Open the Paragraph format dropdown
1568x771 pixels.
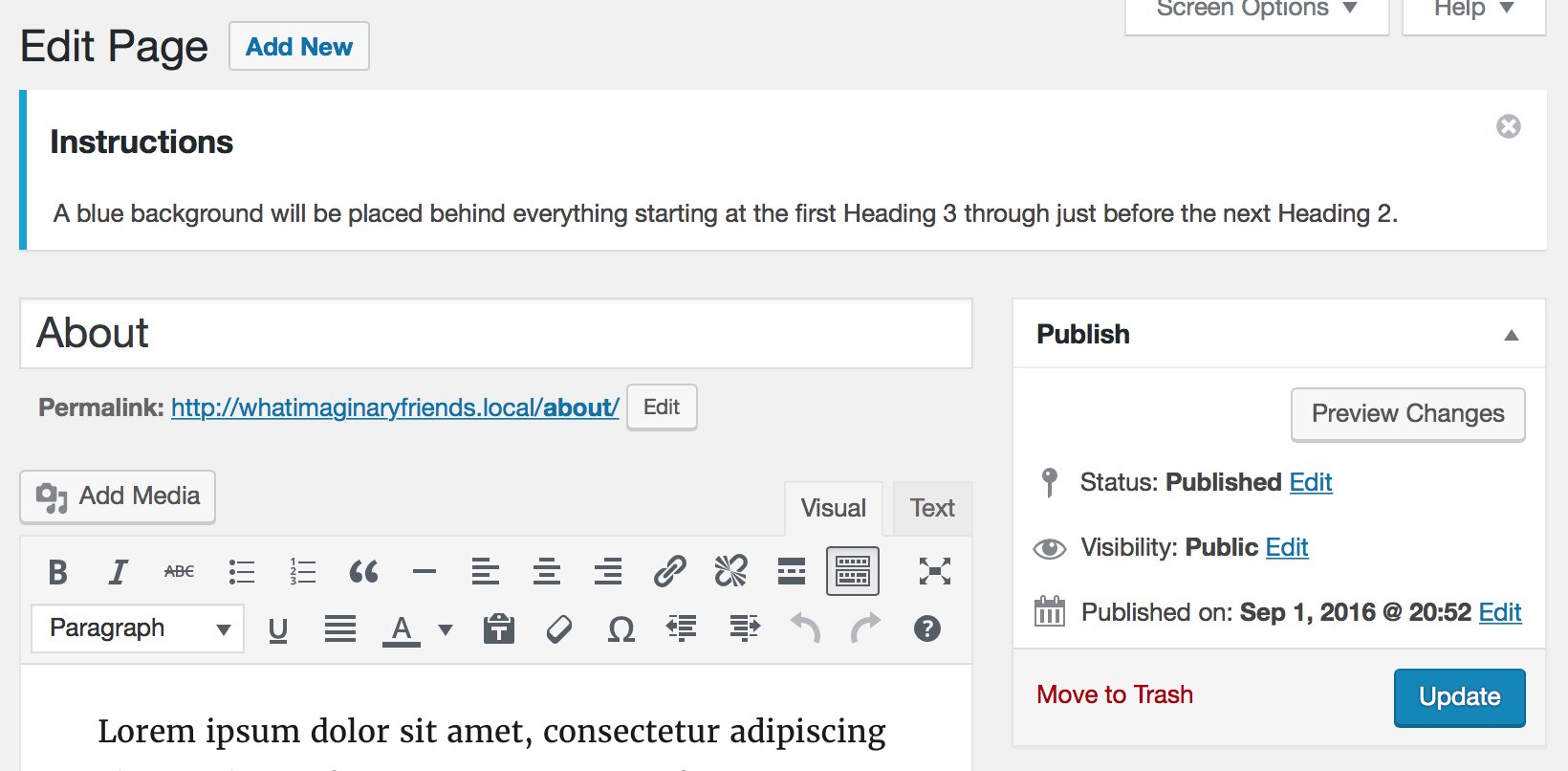[x=138, y=628]
